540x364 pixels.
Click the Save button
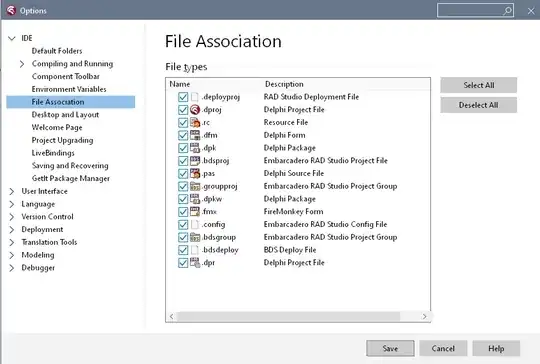click(390, 349)
